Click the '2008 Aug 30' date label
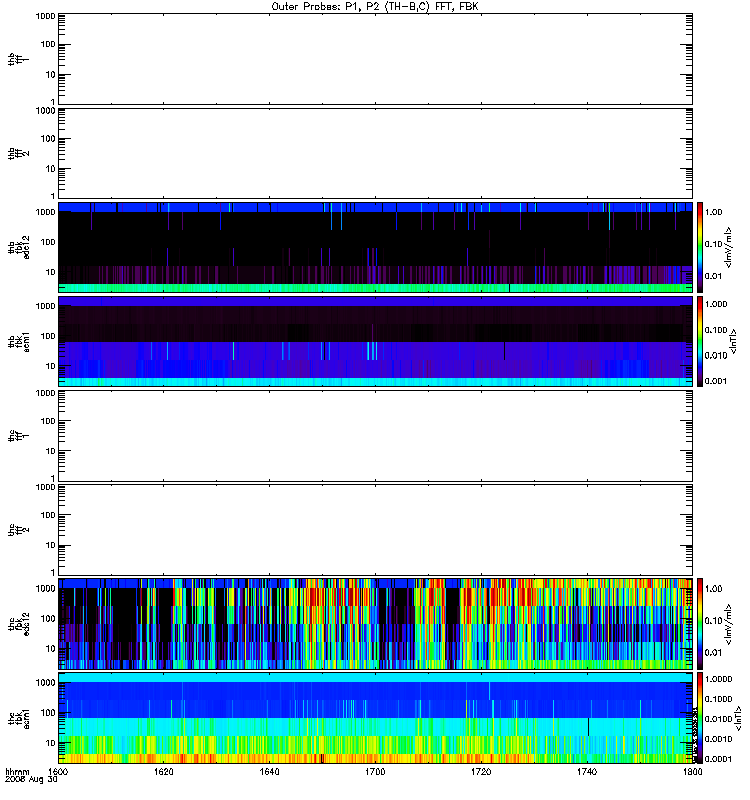 coord(31,780)
